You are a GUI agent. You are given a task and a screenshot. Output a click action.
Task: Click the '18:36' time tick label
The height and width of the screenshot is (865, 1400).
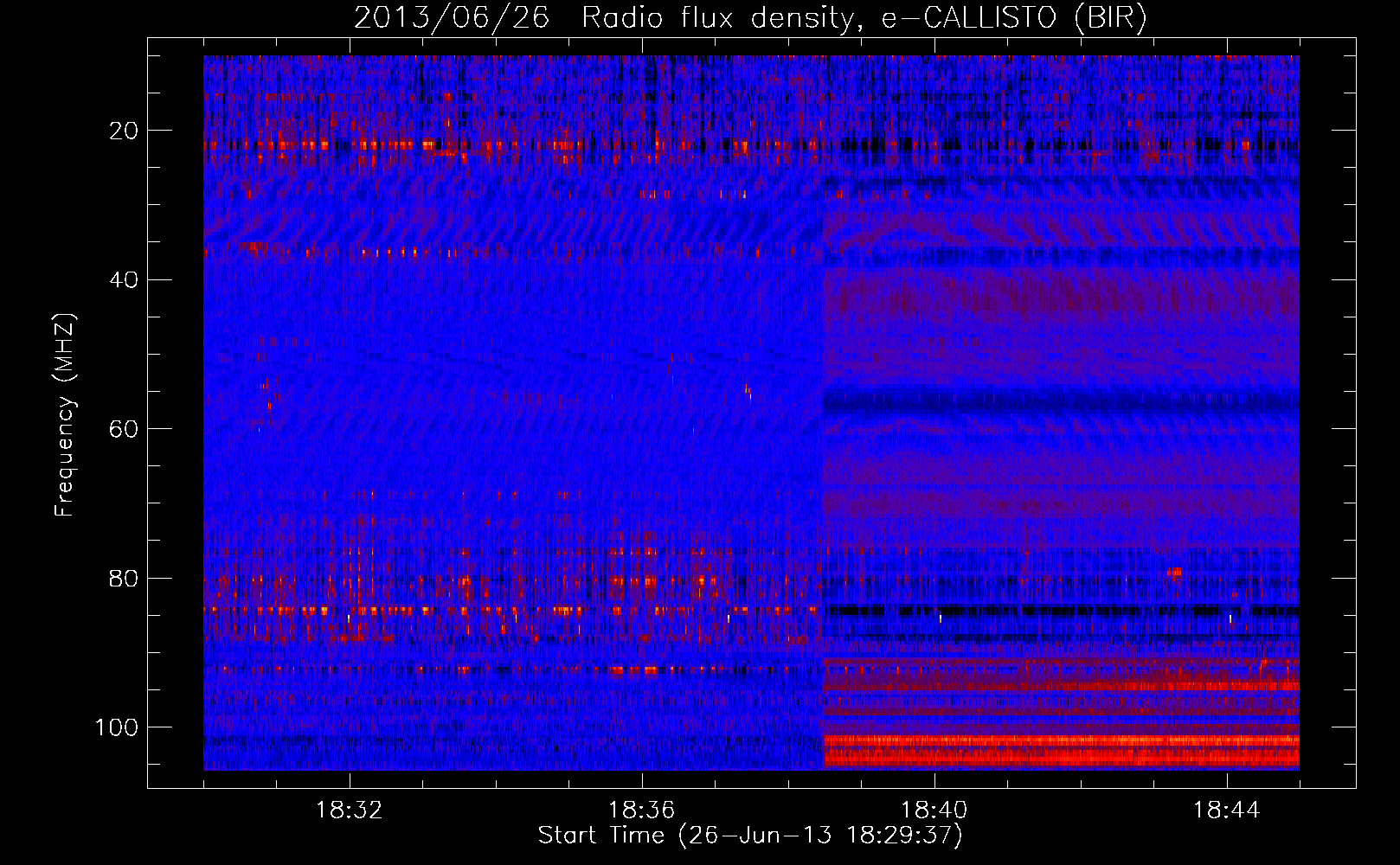642,811
